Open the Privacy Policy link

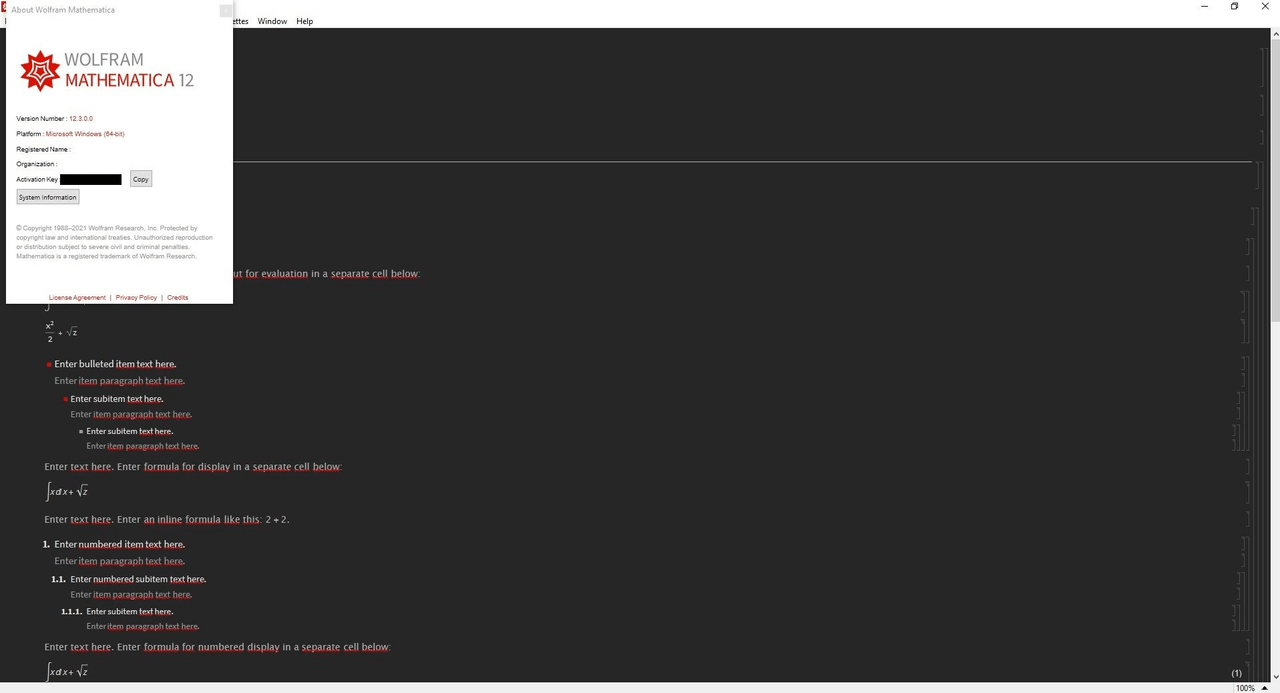(x=136, y=297)
